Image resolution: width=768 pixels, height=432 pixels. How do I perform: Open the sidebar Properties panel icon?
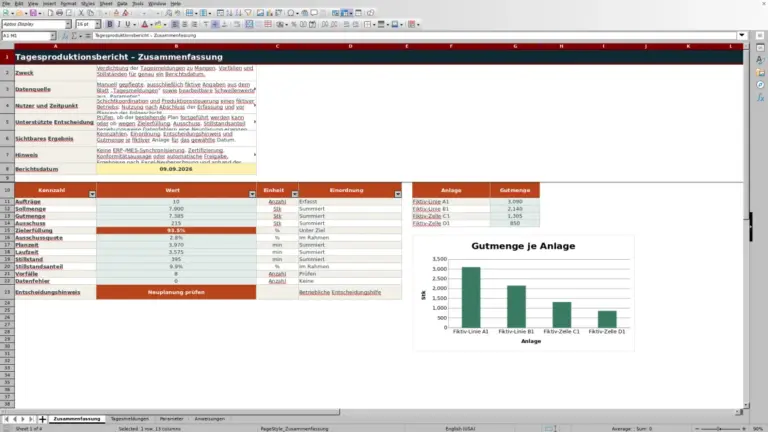(760, 48)
